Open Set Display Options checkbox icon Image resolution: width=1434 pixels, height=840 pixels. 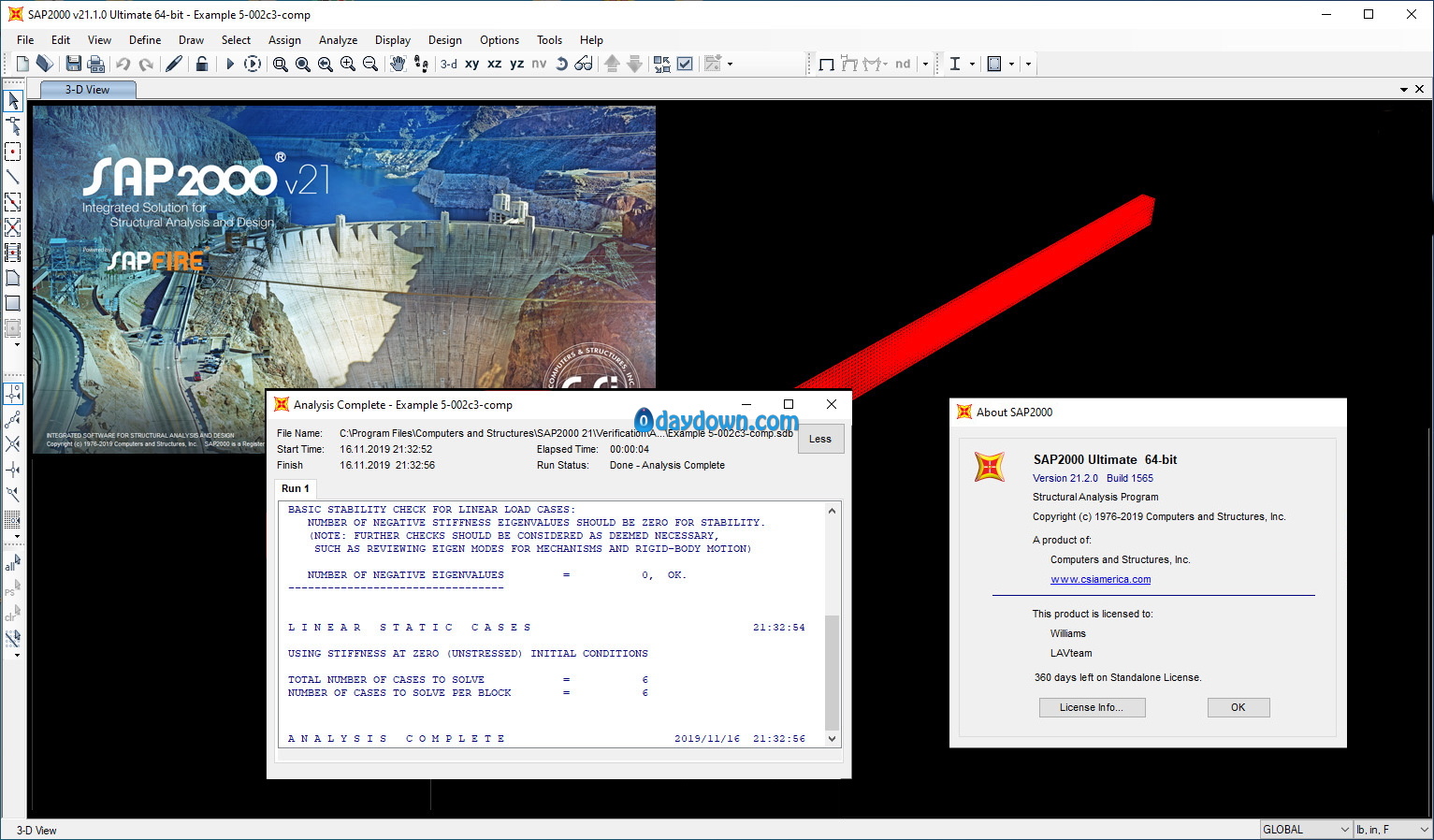[685, 64]
